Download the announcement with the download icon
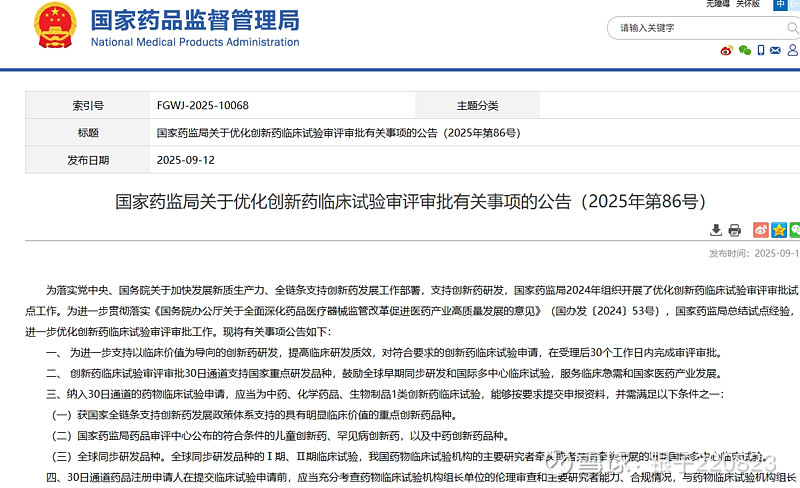800x488 pixels. click(716, 230)
